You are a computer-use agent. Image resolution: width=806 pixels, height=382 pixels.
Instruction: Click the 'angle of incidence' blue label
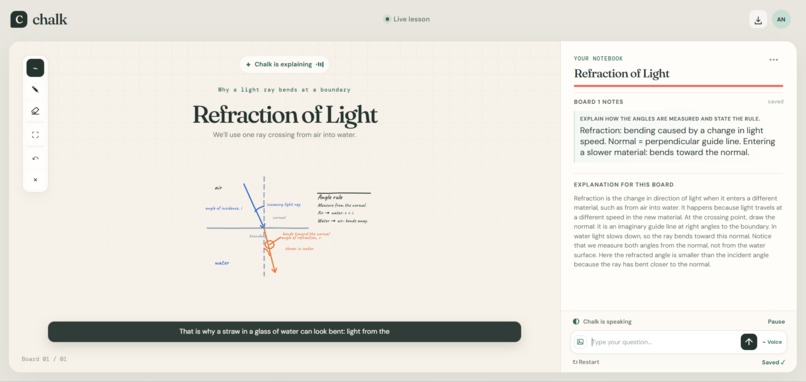click(x=224, y=209)
